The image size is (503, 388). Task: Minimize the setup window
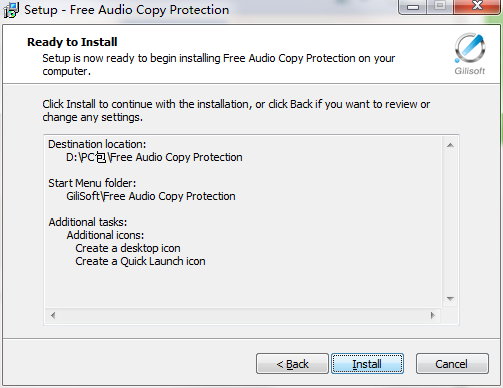[413, 7]
